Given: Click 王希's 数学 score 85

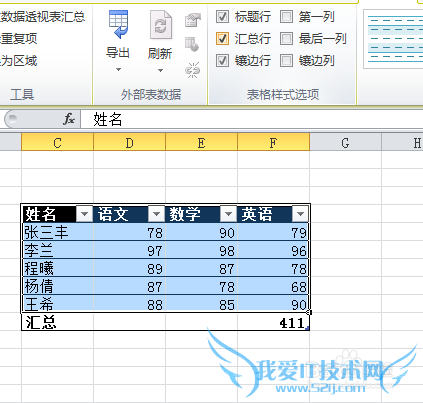Looking at the screenshot, I should [x=202, y=304].
